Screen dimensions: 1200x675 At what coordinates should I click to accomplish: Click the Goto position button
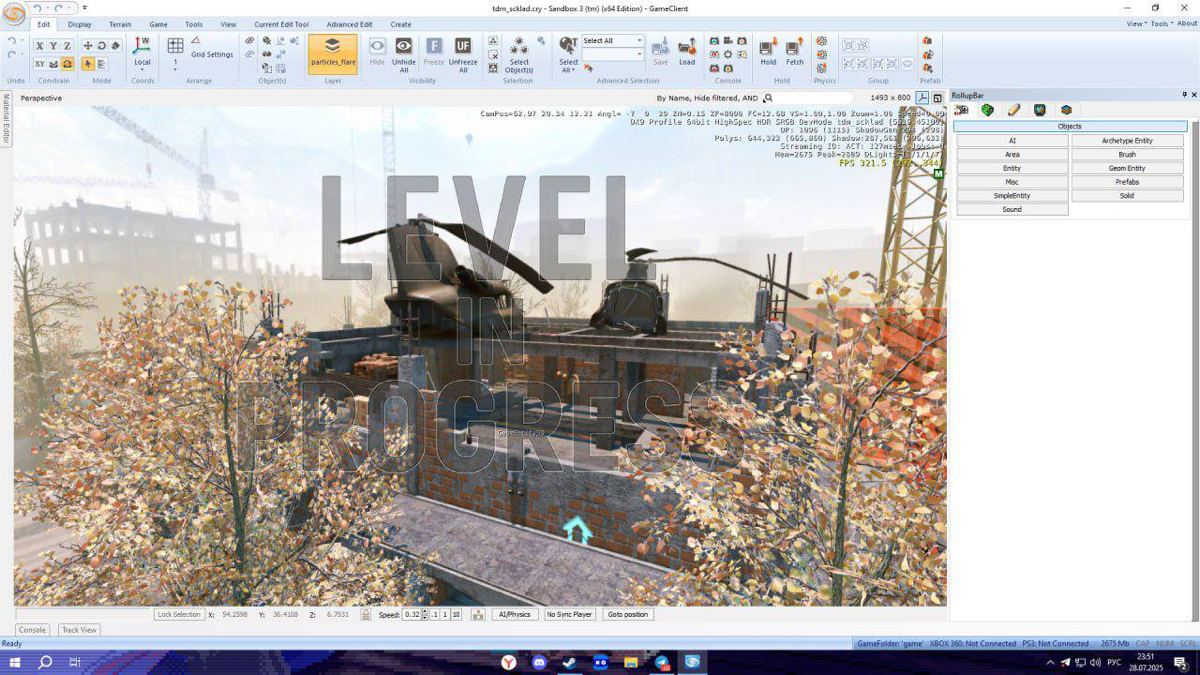pyautogui.click(x=628, y=614)
